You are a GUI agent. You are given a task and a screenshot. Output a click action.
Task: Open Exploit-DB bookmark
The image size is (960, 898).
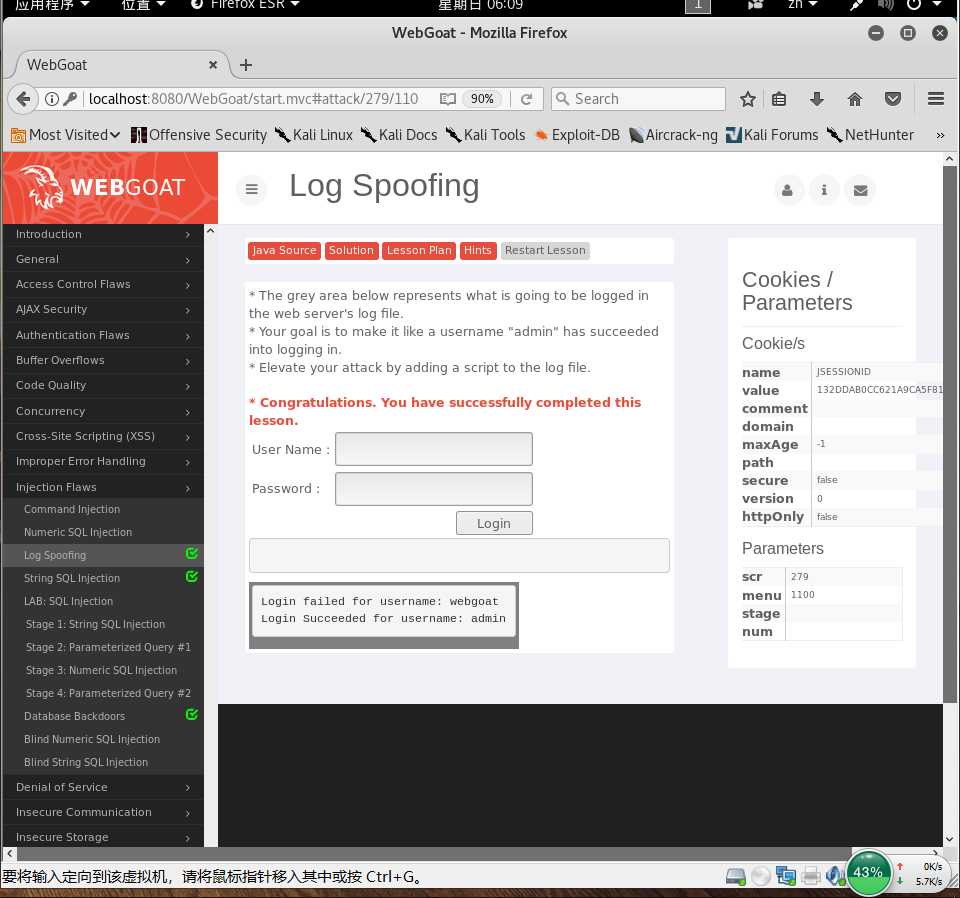pyautogui.click(x=577, y=135)
